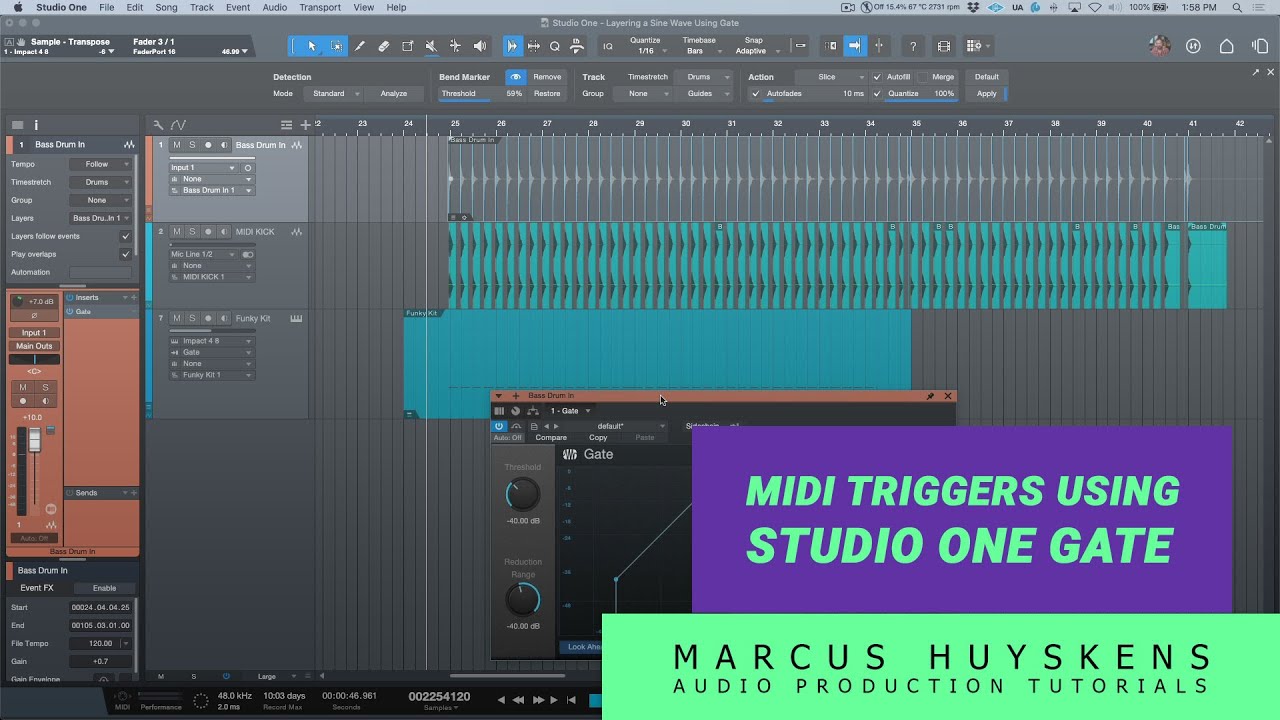Click the track wrench settings icon
Screen dimensions: 1280x720
pos(158,125)
